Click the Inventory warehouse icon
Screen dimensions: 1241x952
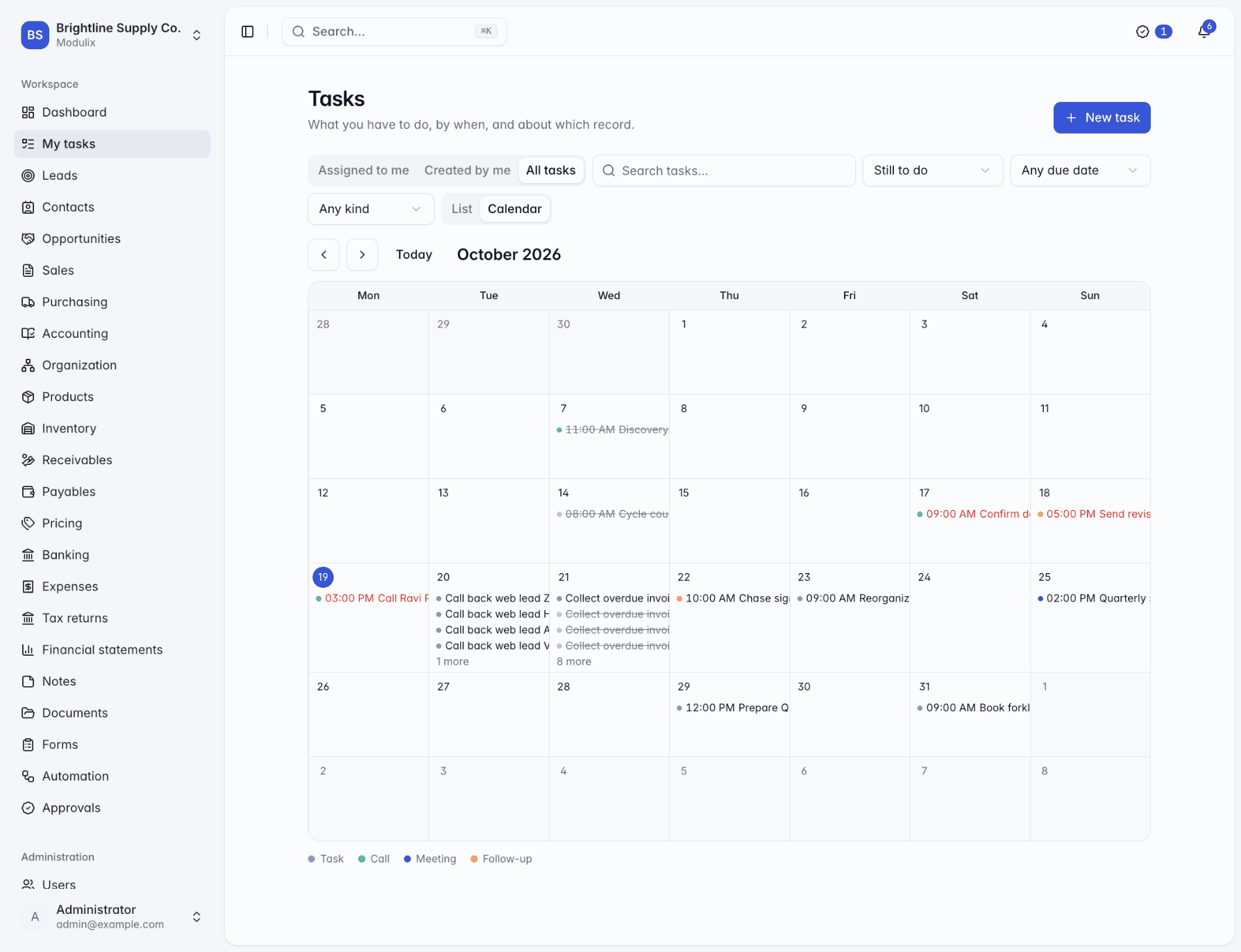28,428
